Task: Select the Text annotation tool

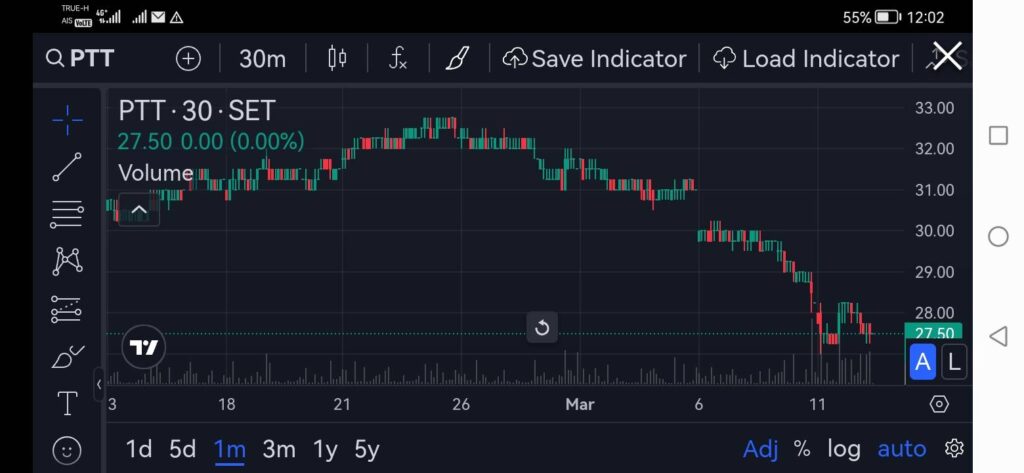Action: click(67, 403)
